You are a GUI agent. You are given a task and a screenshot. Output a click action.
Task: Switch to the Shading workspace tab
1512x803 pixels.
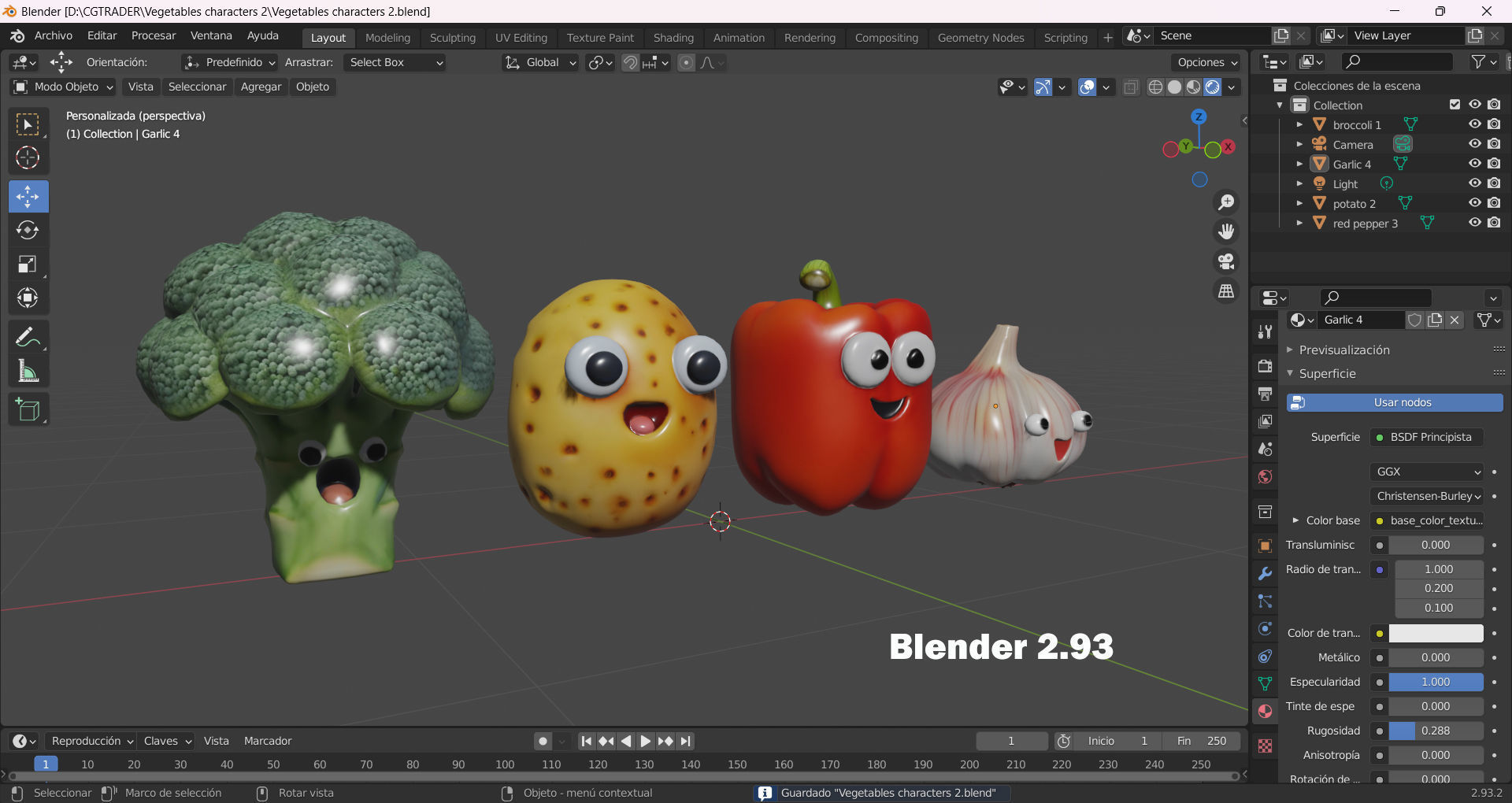(673, 38)
